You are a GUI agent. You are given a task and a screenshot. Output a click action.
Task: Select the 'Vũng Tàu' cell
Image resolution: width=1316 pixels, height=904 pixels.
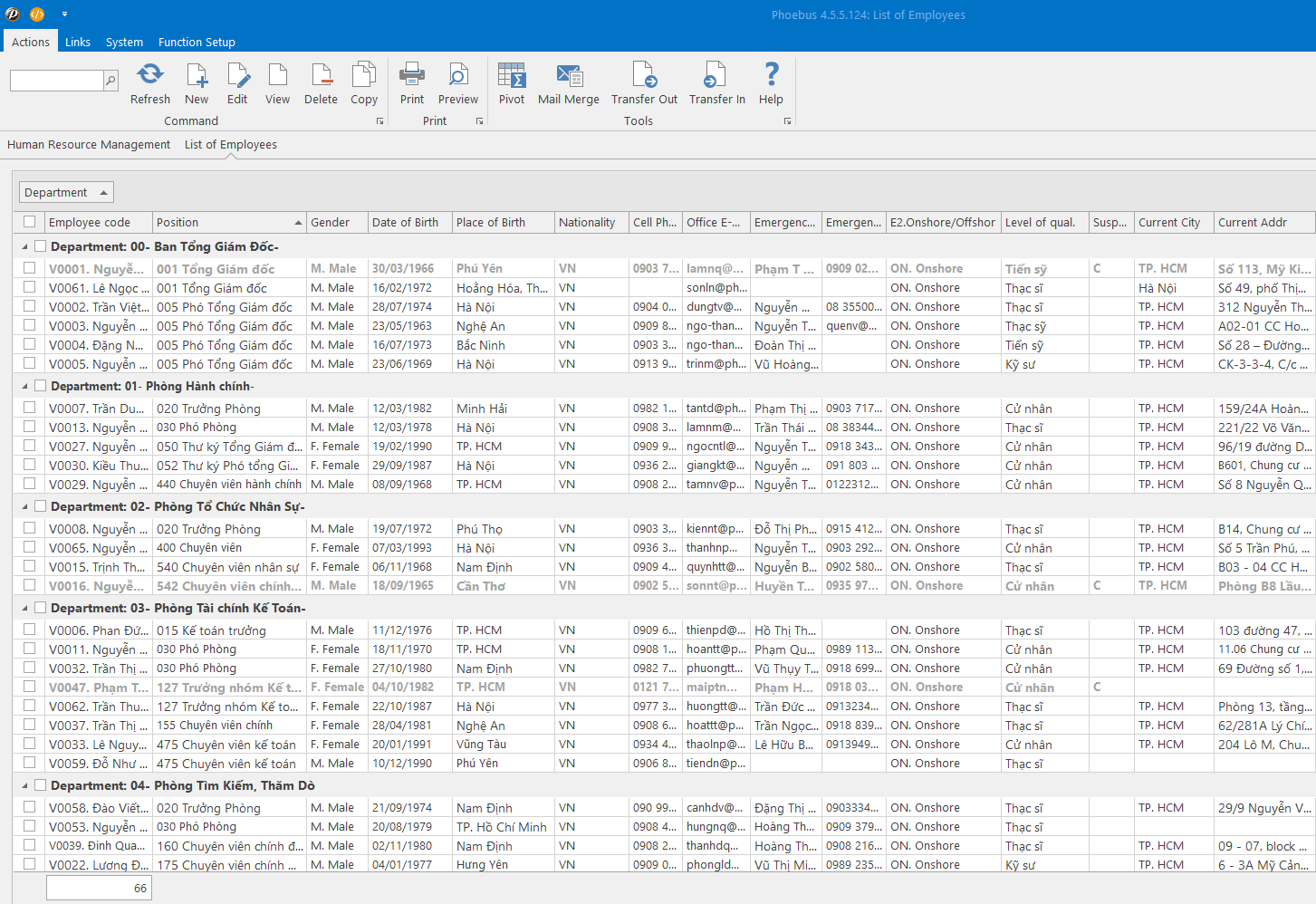pos(503,744)
